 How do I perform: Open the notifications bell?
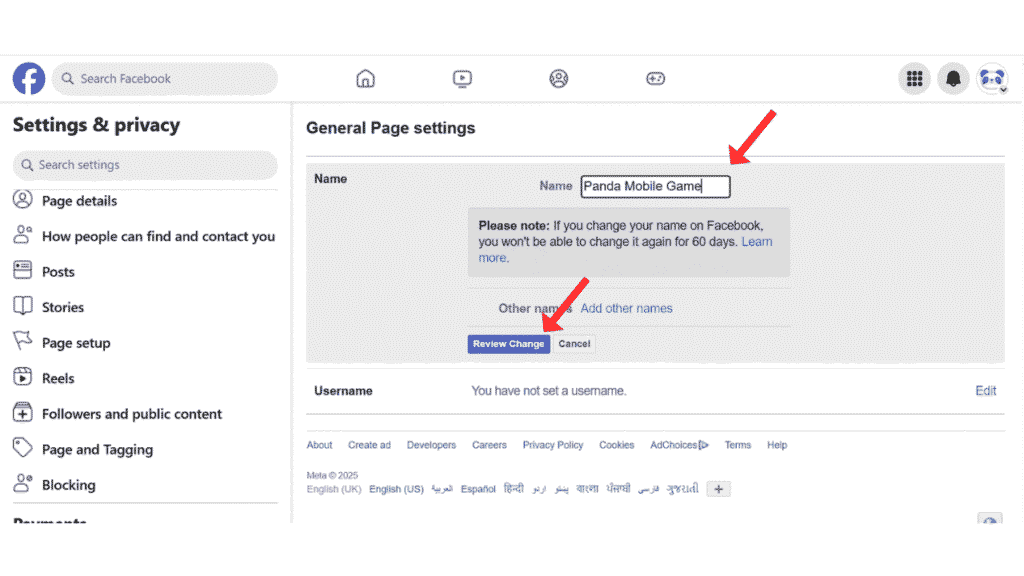click(x=953, y=78)
